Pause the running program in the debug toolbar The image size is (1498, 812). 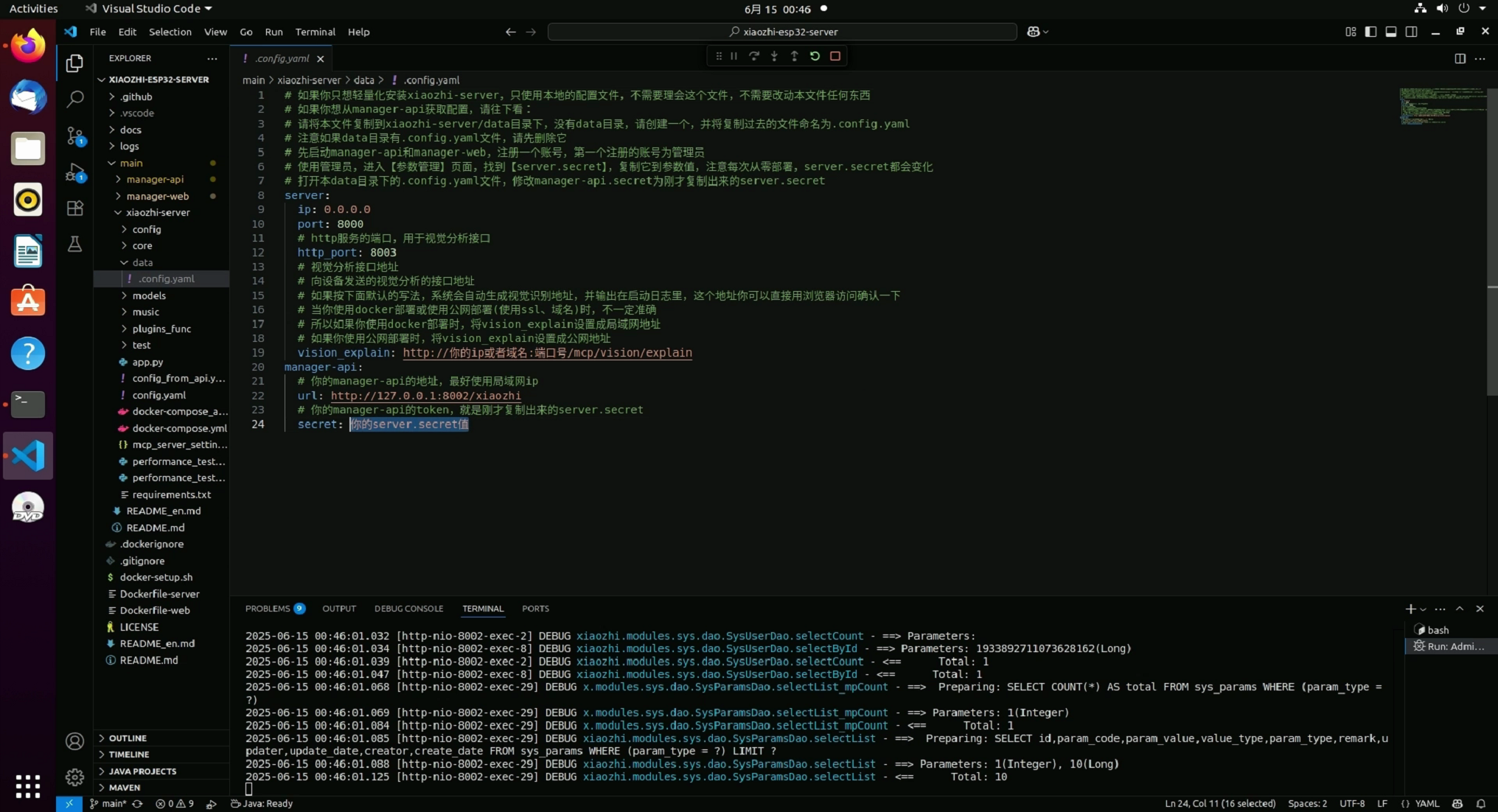point(734,56)
